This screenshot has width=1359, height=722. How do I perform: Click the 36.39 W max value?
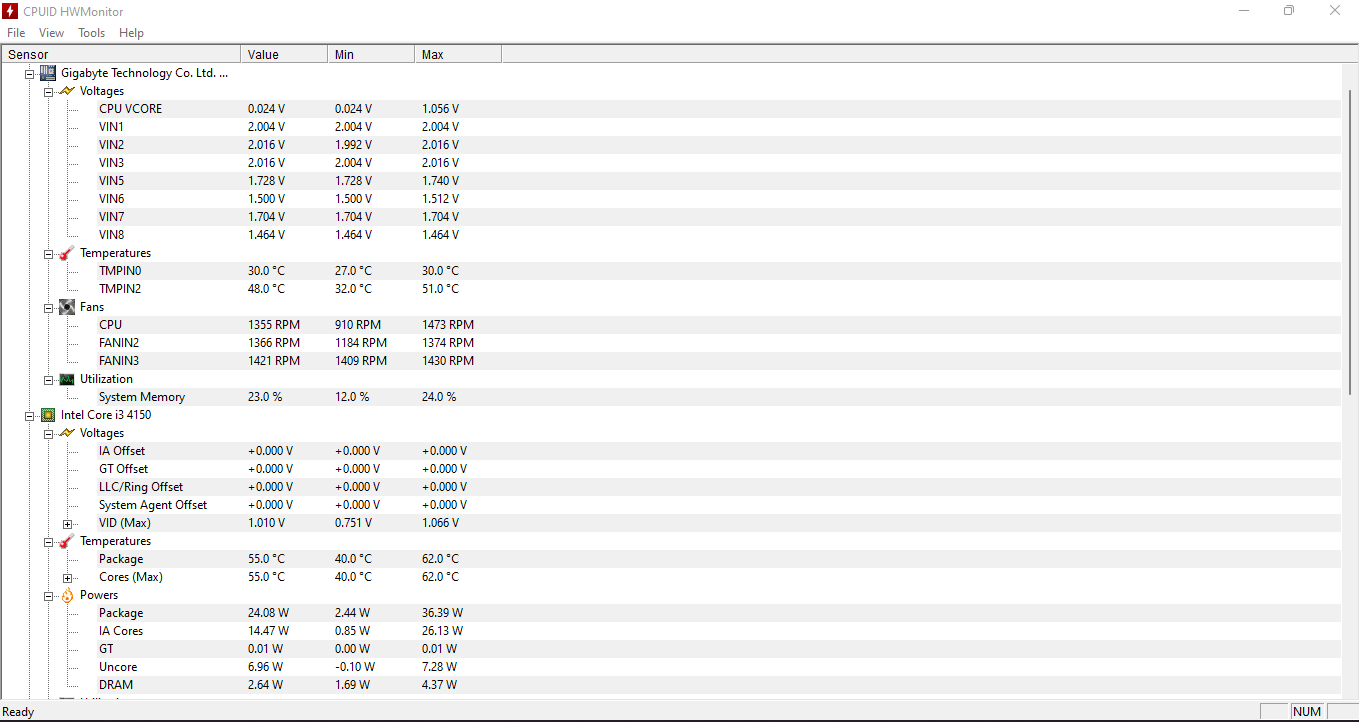point(442,613)
